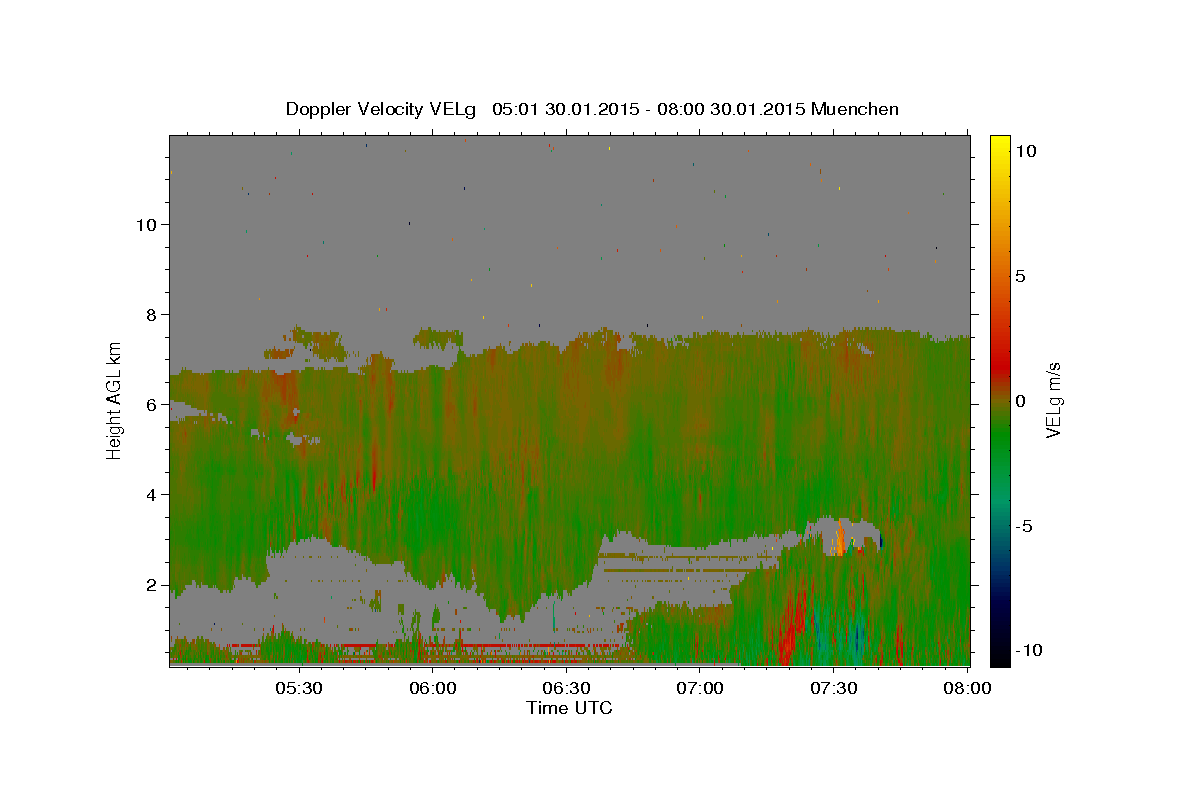Click the height axis label 8
The width and height of the screenshot is (1200, 800).
pos(150,314)
